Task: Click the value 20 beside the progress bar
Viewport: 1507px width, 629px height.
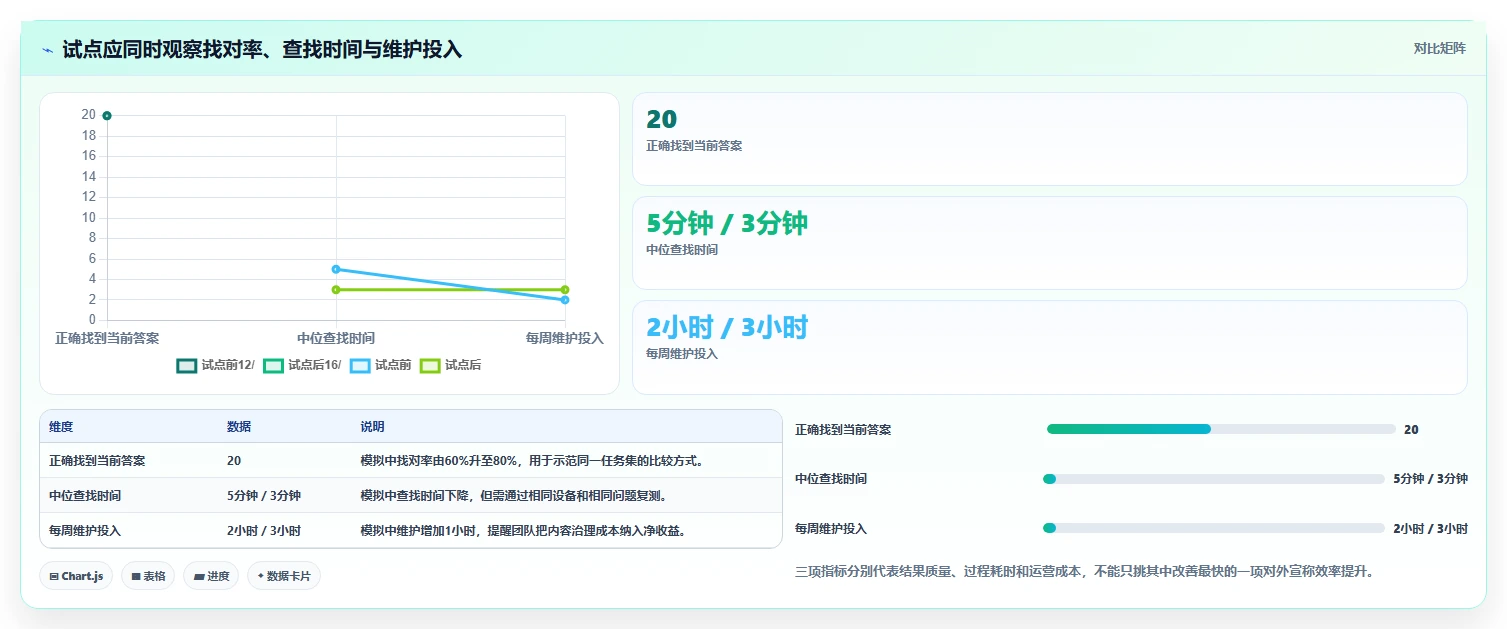Action: coord(1411,430)
